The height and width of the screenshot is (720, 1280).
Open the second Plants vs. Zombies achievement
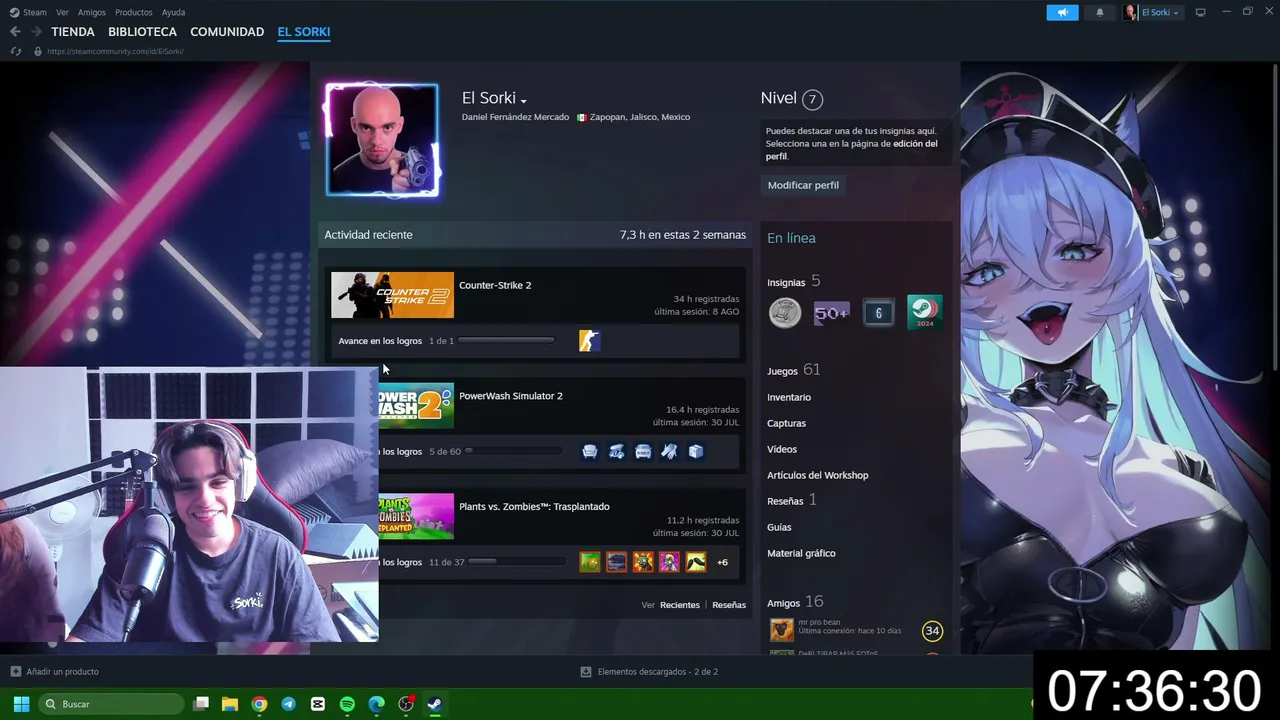[x=617, y=562]
